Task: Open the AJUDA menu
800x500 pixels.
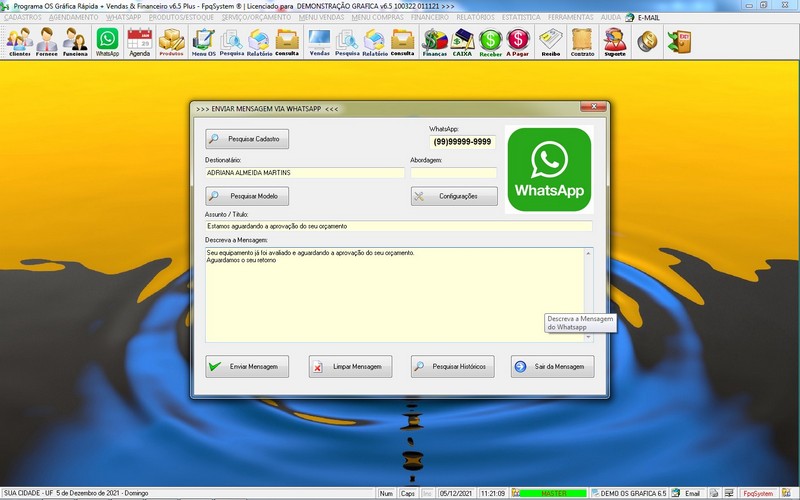Action: [611, 17]
